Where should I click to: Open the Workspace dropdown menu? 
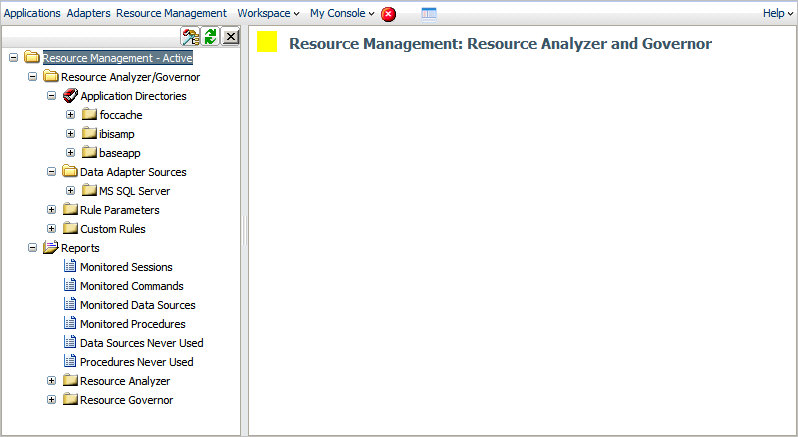268,14
